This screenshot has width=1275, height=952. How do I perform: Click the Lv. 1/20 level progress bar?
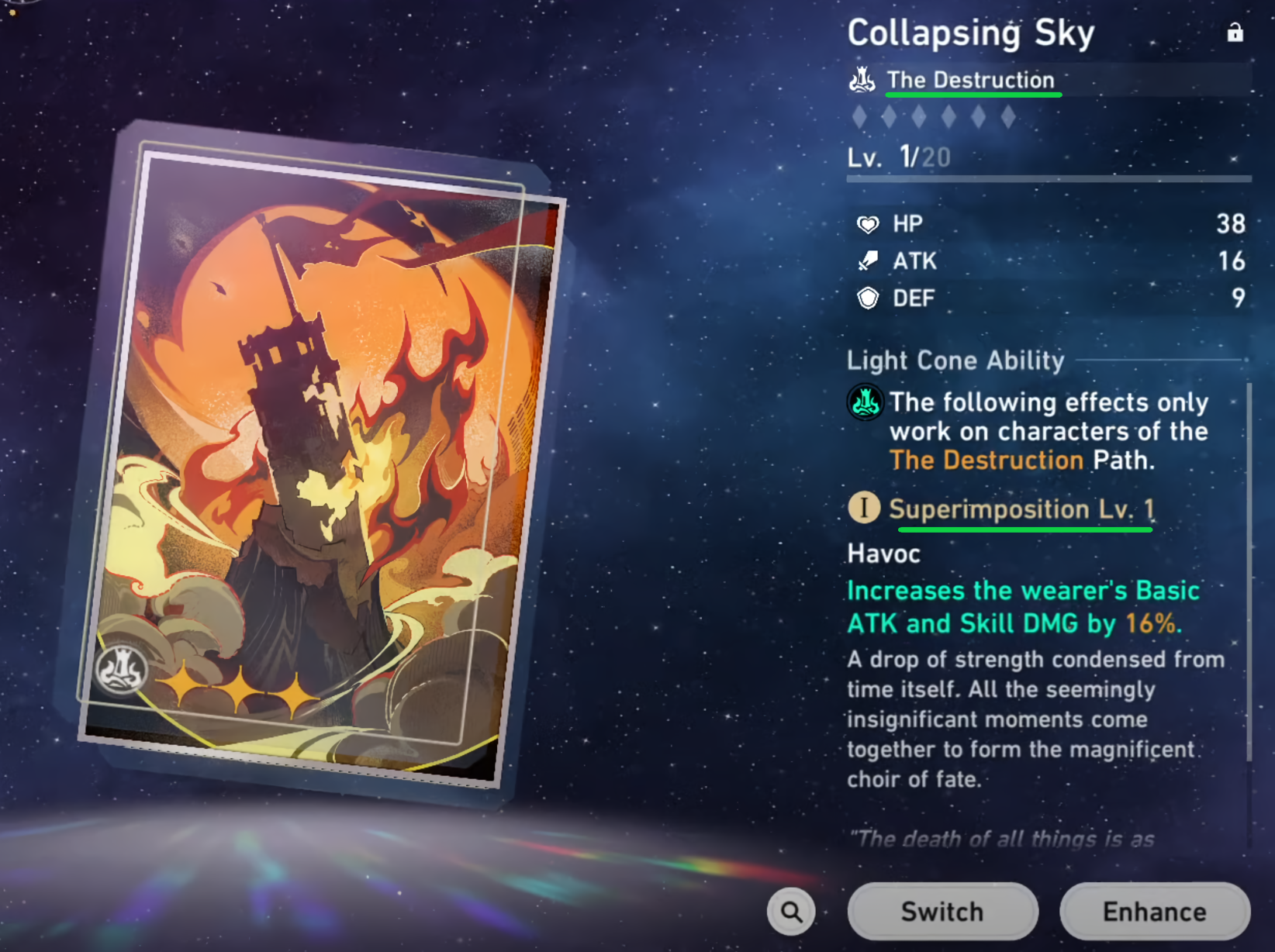click(1049, 179)
